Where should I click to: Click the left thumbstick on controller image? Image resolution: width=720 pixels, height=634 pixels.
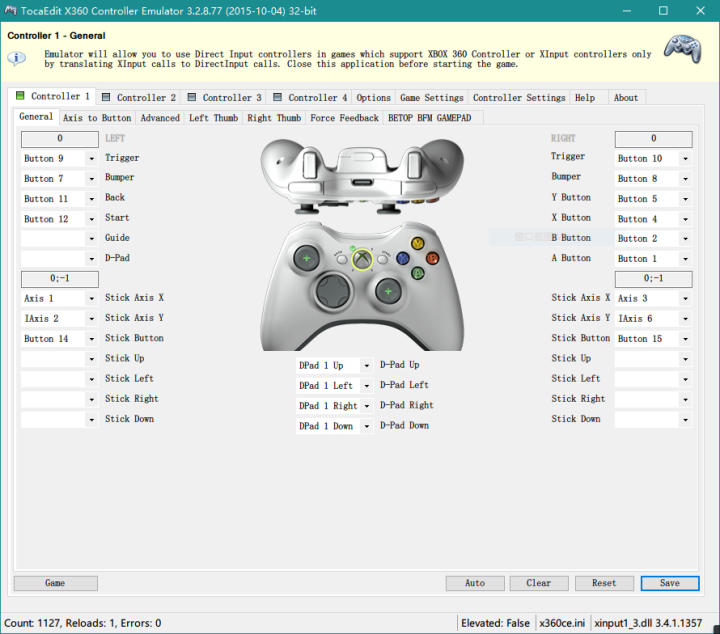[306, 258]
